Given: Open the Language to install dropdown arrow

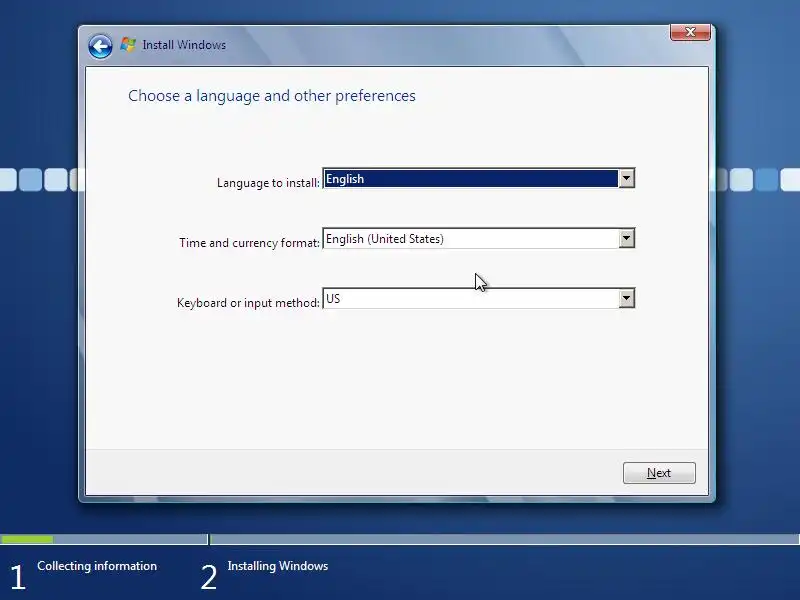Looking at the screenshot, I should (x=626, y=179).
